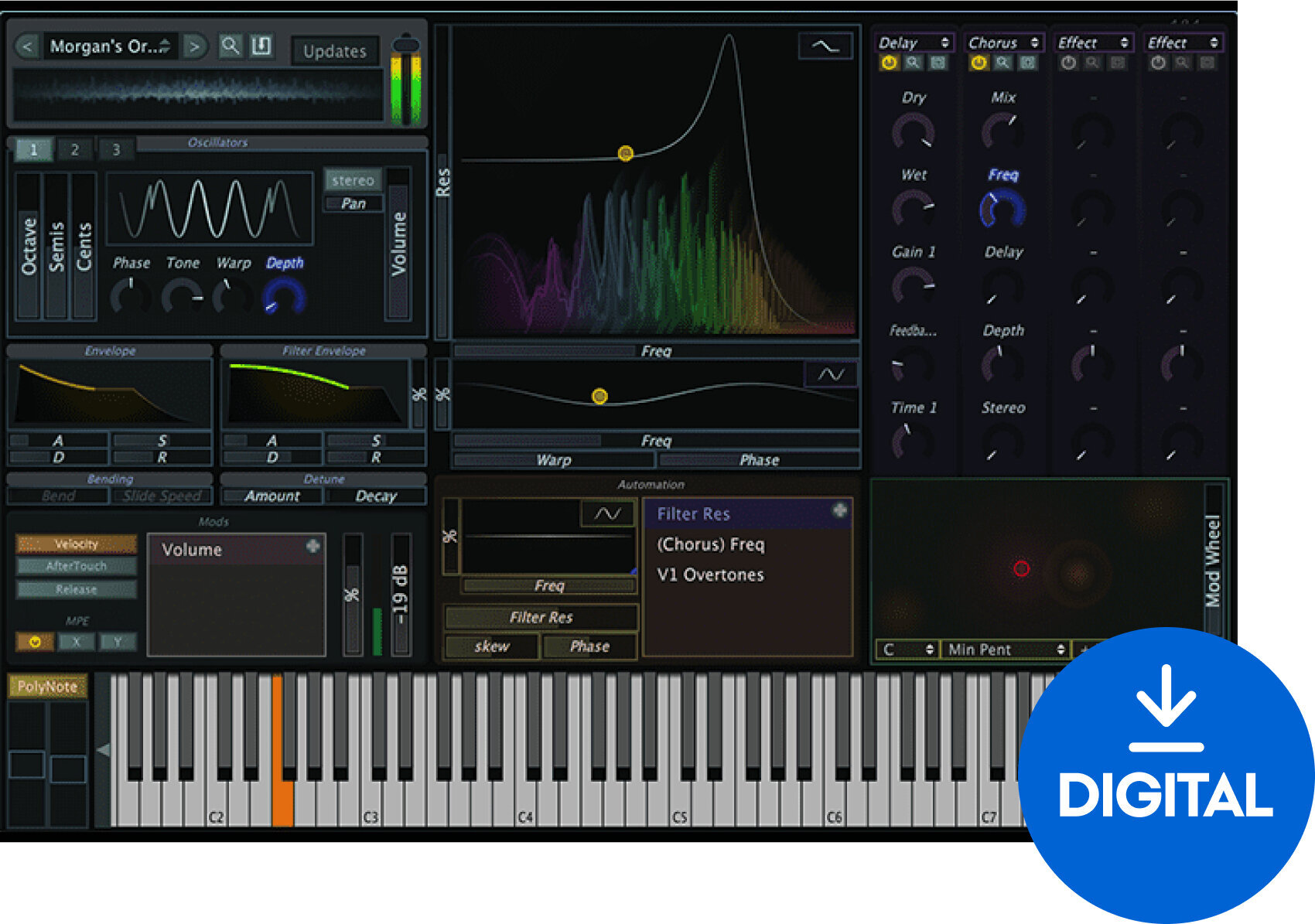Select Filter Res in automation list
1315x924 pixels.
point(747,514)
